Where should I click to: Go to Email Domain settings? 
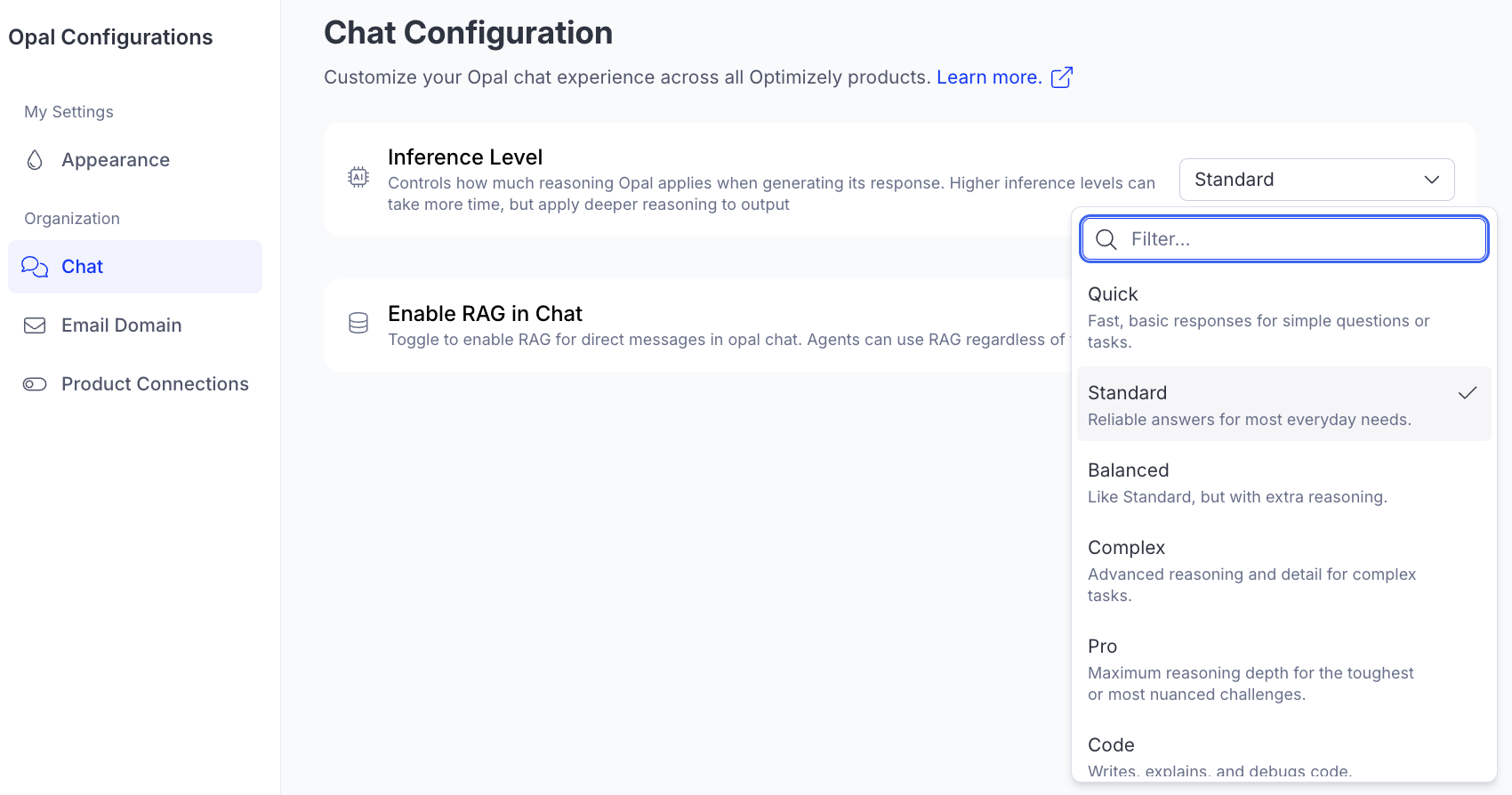pos(121,325)
